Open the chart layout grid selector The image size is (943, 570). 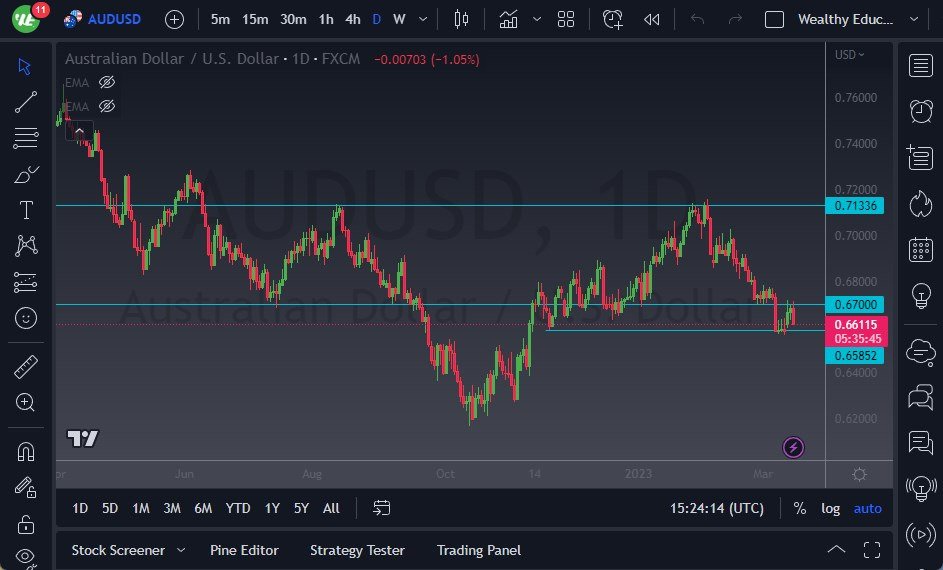pyautogui.click(x=566, y=19)
